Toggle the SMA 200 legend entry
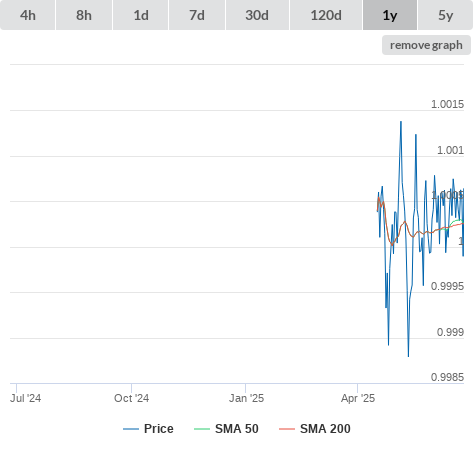This screenshot has width=474, height=455. (315, 429)
